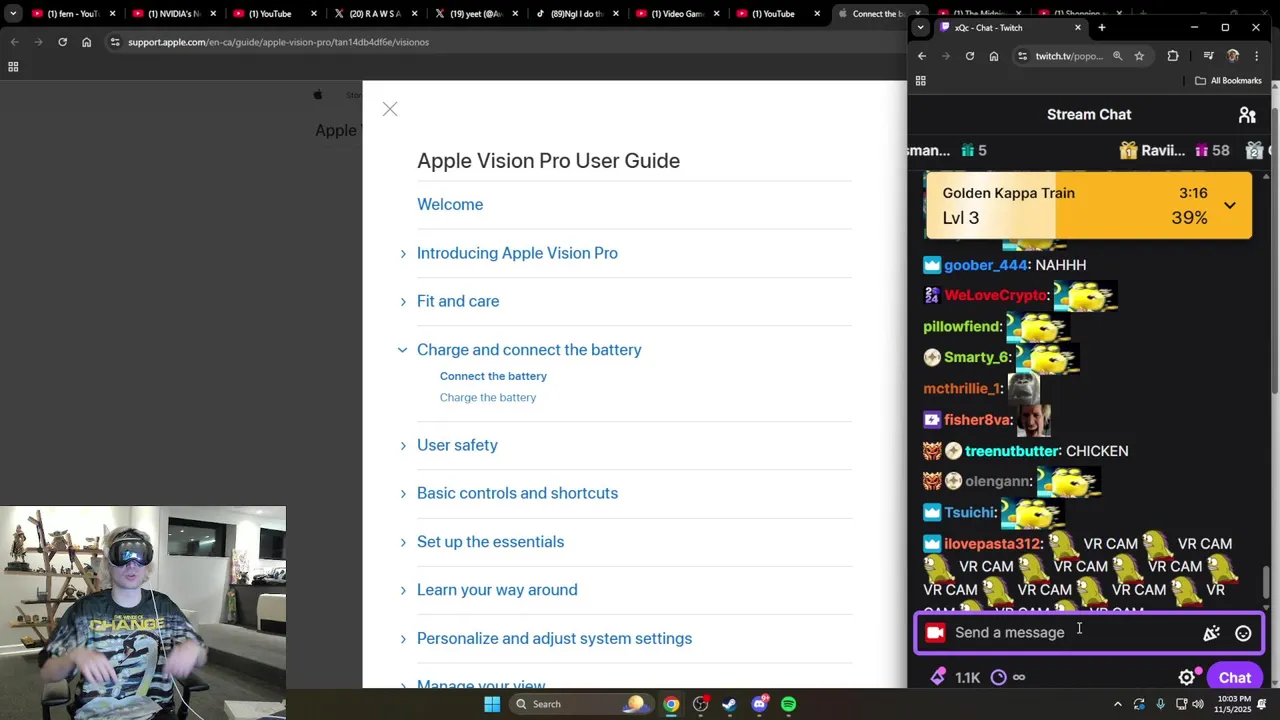The image size is (1280, 720).
Task: Open the Connect the battery page
Action: 493,376
